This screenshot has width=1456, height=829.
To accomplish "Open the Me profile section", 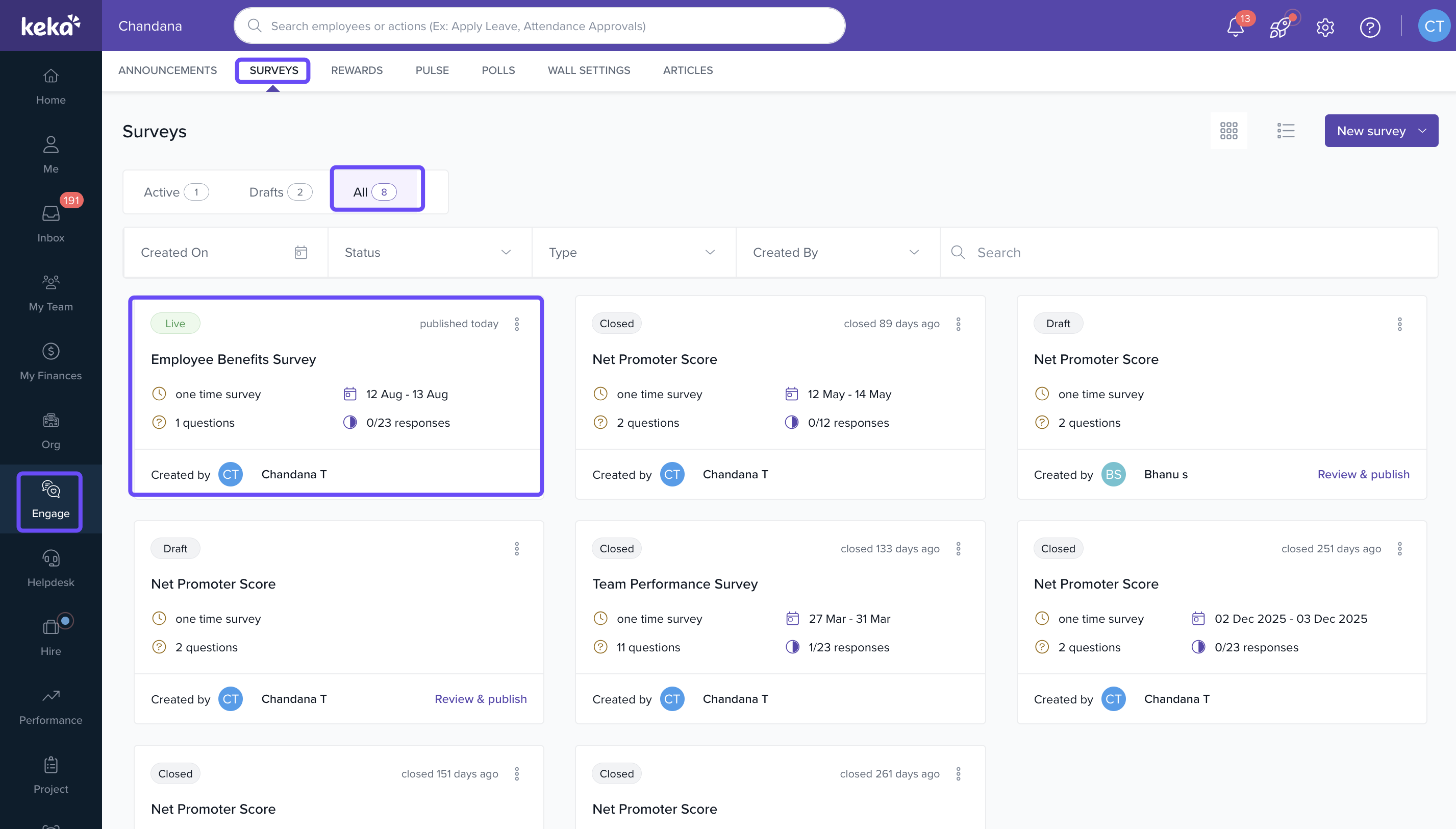I will (51, 155).
